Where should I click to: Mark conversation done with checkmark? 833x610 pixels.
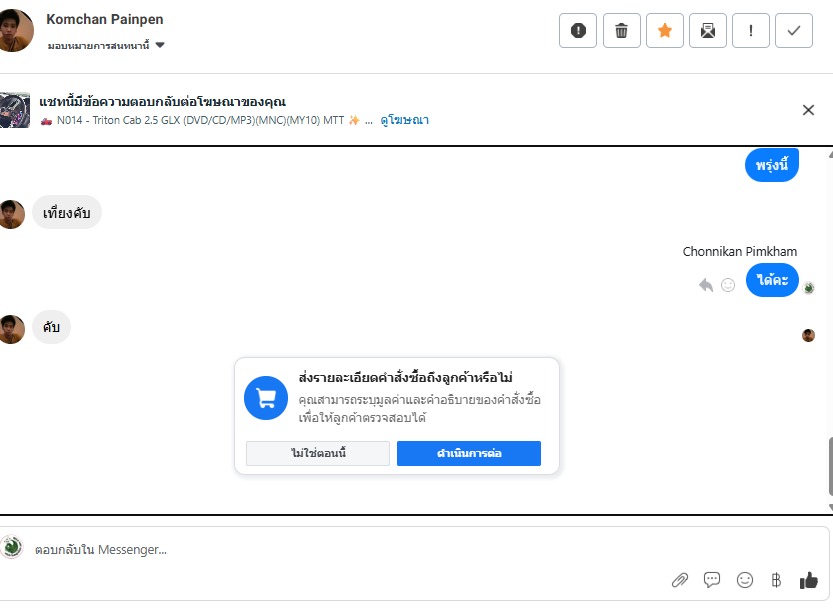click(794, 30)
